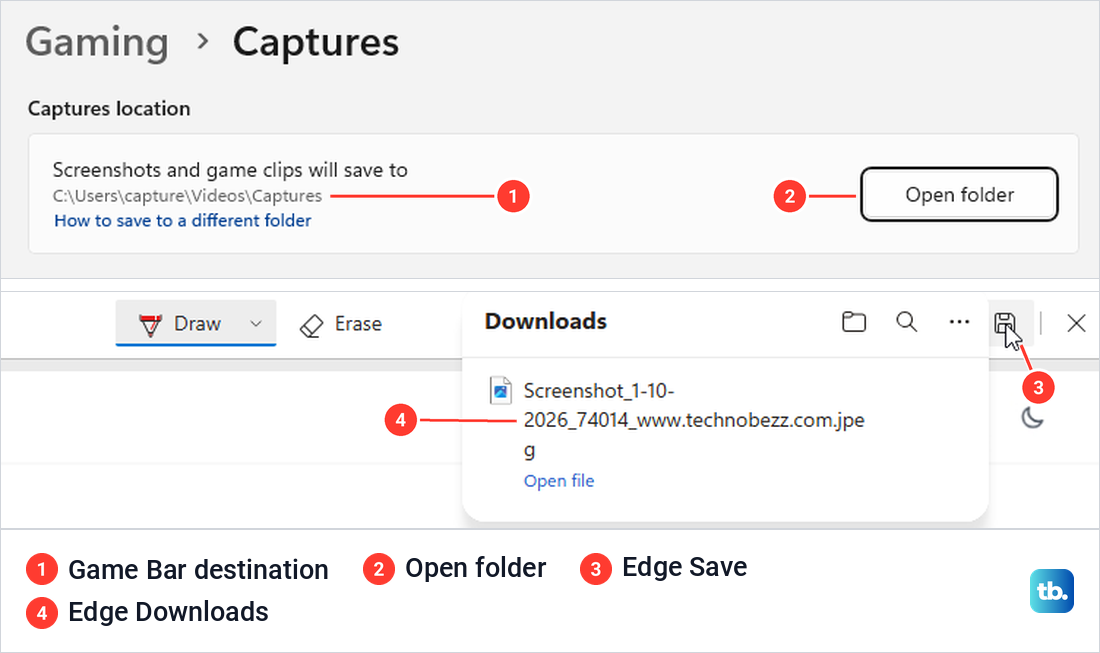Viewport: 1100px width, 653px height.
Task: Click the Open folder button
Action: [959, 194]
